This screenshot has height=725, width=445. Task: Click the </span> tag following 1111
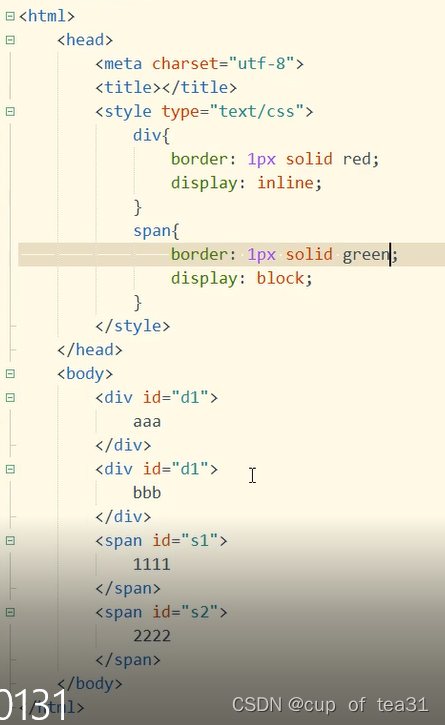[x=128, y=589]
